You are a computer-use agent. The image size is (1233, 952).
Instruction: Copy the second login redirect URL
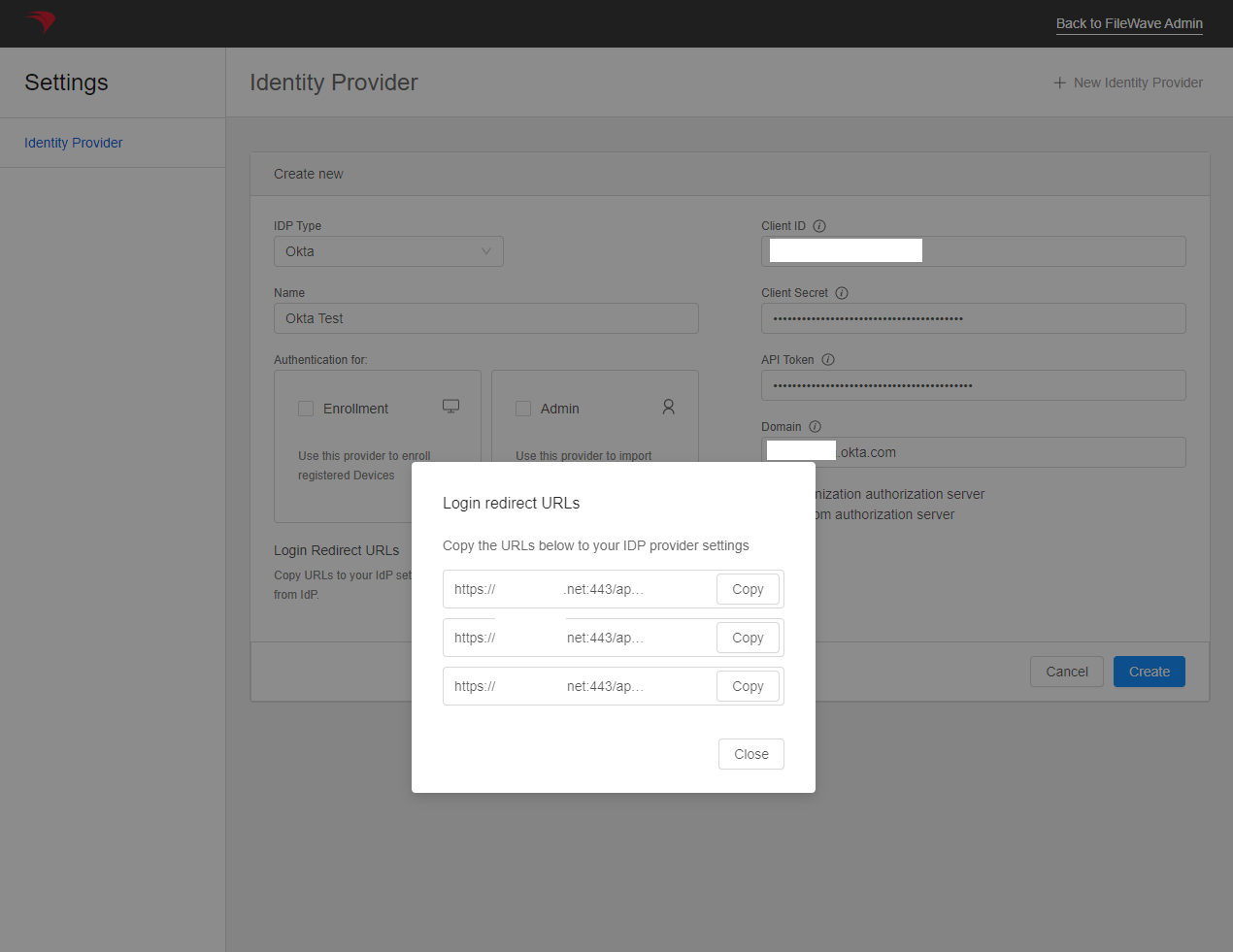[748, 638]
